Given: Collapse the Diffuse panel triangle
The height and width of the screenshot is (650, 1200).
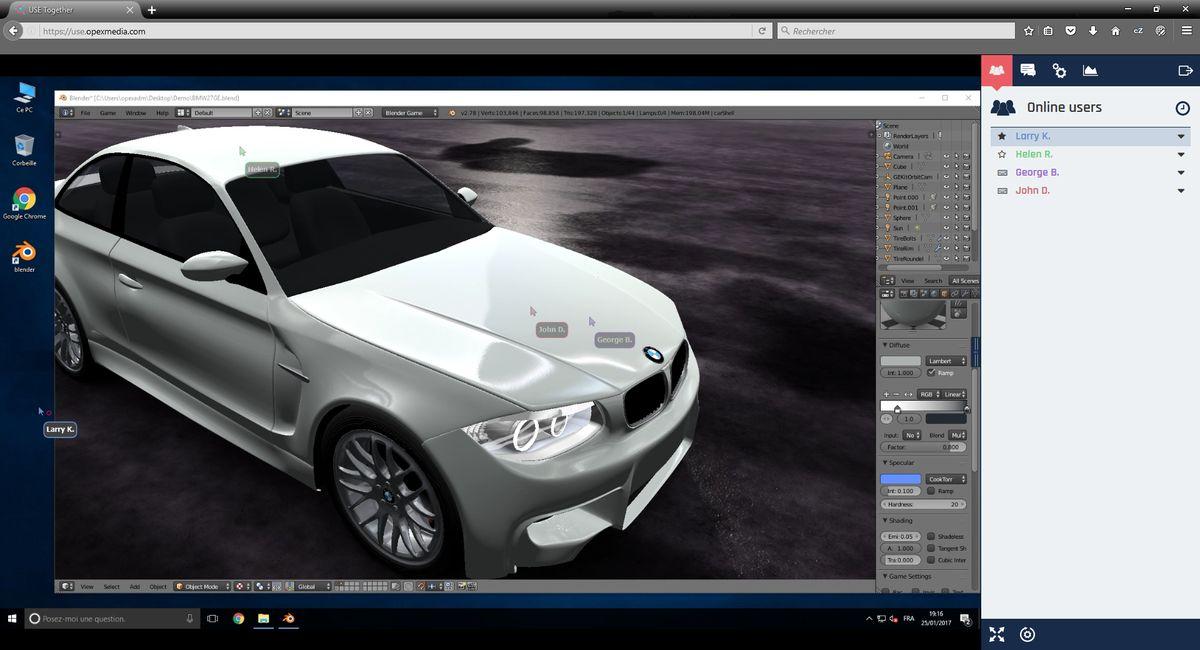Looking at the screenshot, I should point(885,345).
